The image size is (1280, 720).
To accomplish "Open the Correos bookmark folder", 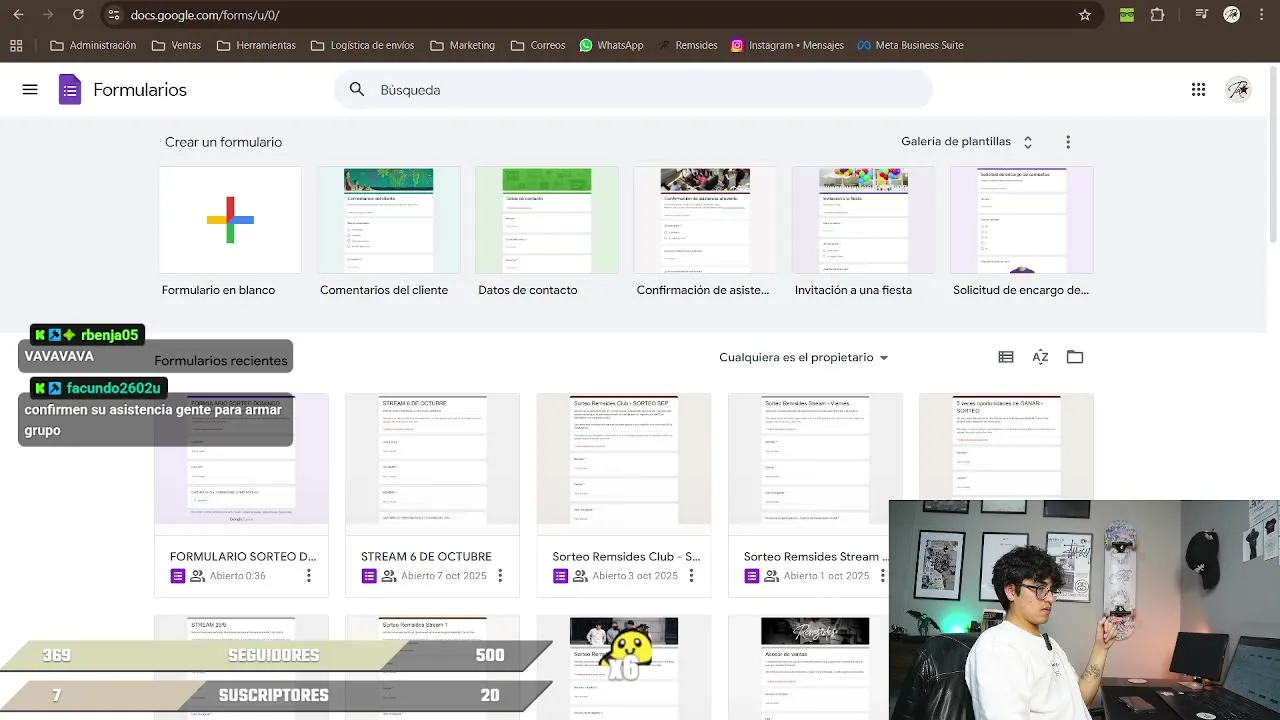I will pyautogui.click(x=538, y=45).
